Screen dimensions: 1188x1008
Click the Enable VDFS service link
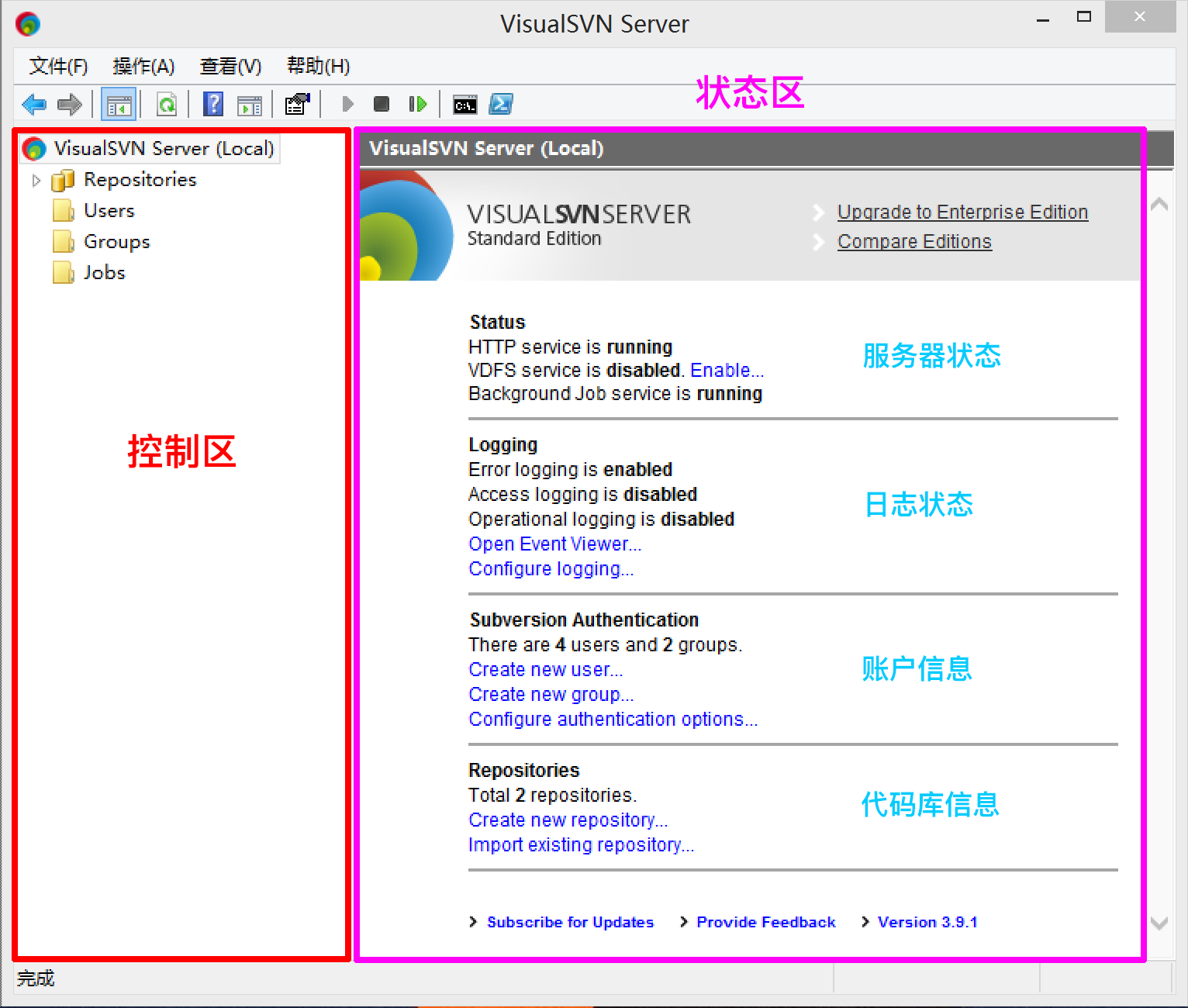click(727, 371)
